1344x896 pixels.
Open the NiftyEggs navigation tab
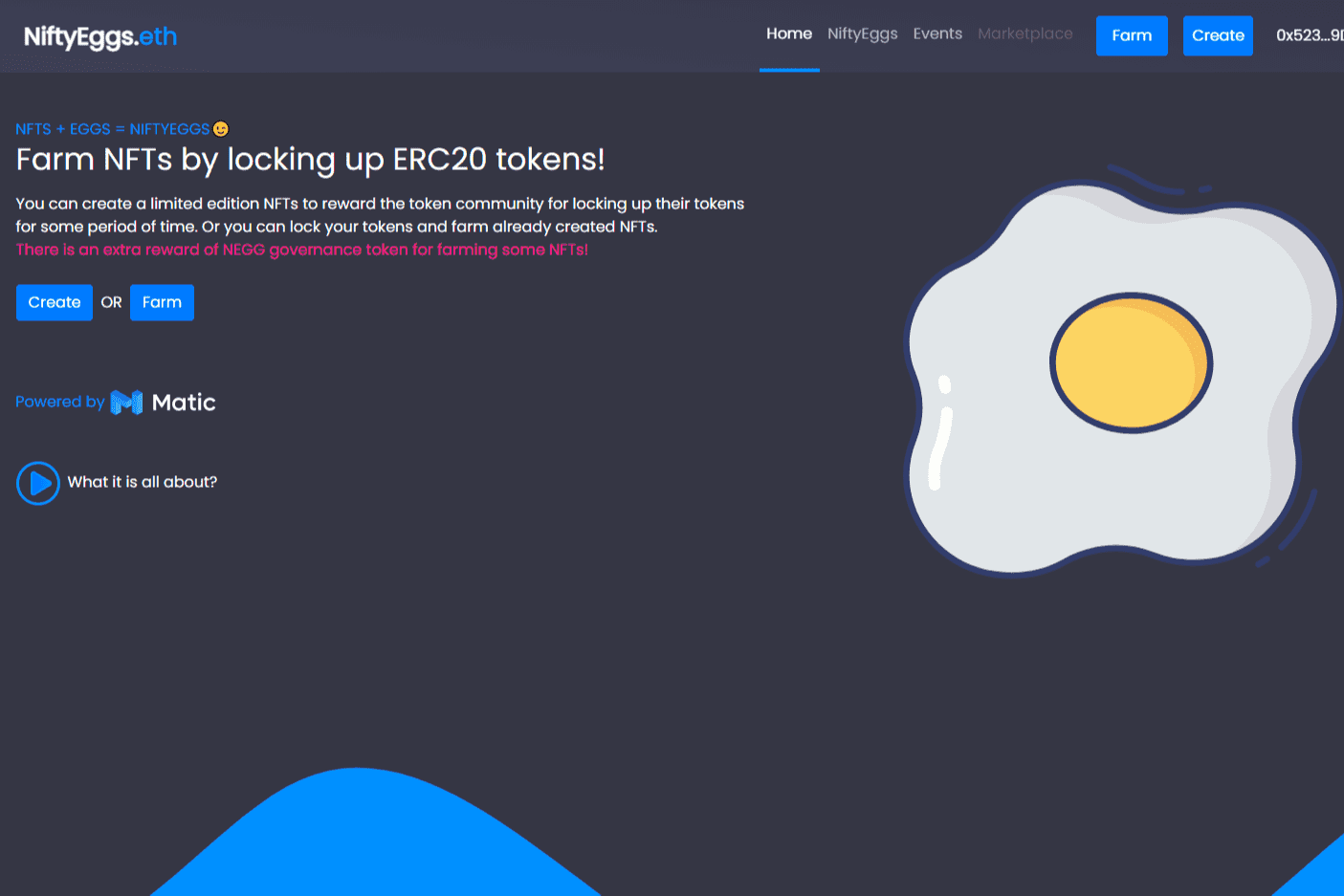tap(862, 34)
